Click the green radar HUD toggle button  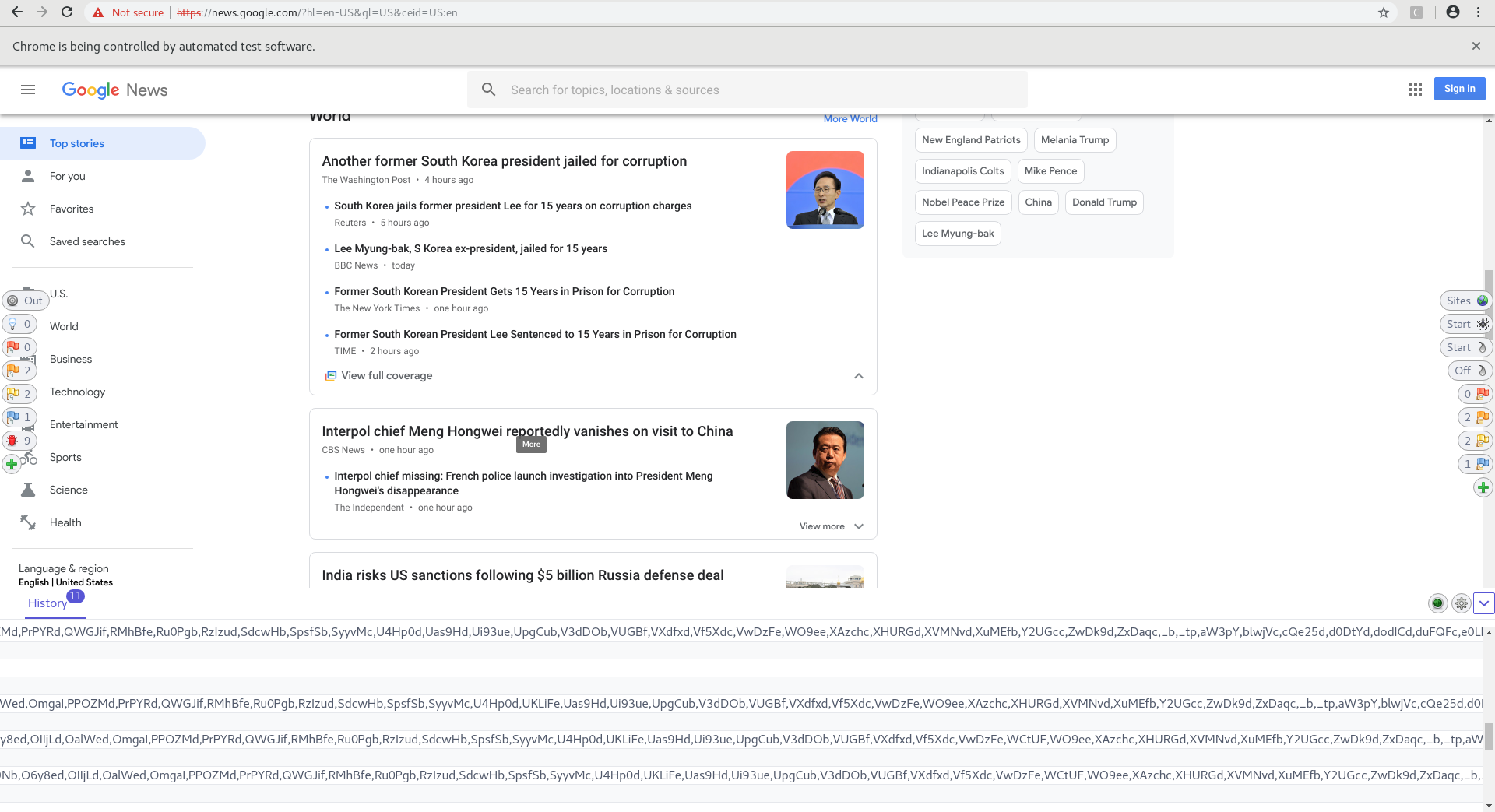1437,603
